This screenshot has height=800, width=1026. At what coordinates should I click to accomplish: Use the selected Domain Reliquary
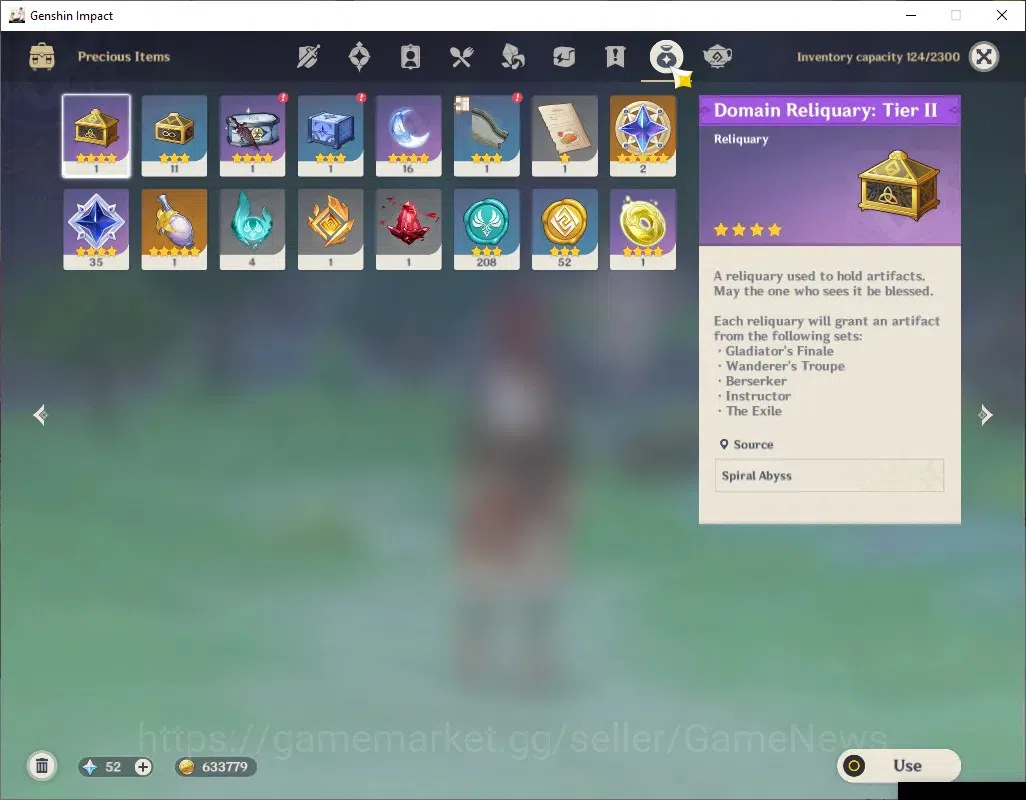(898, 765)
